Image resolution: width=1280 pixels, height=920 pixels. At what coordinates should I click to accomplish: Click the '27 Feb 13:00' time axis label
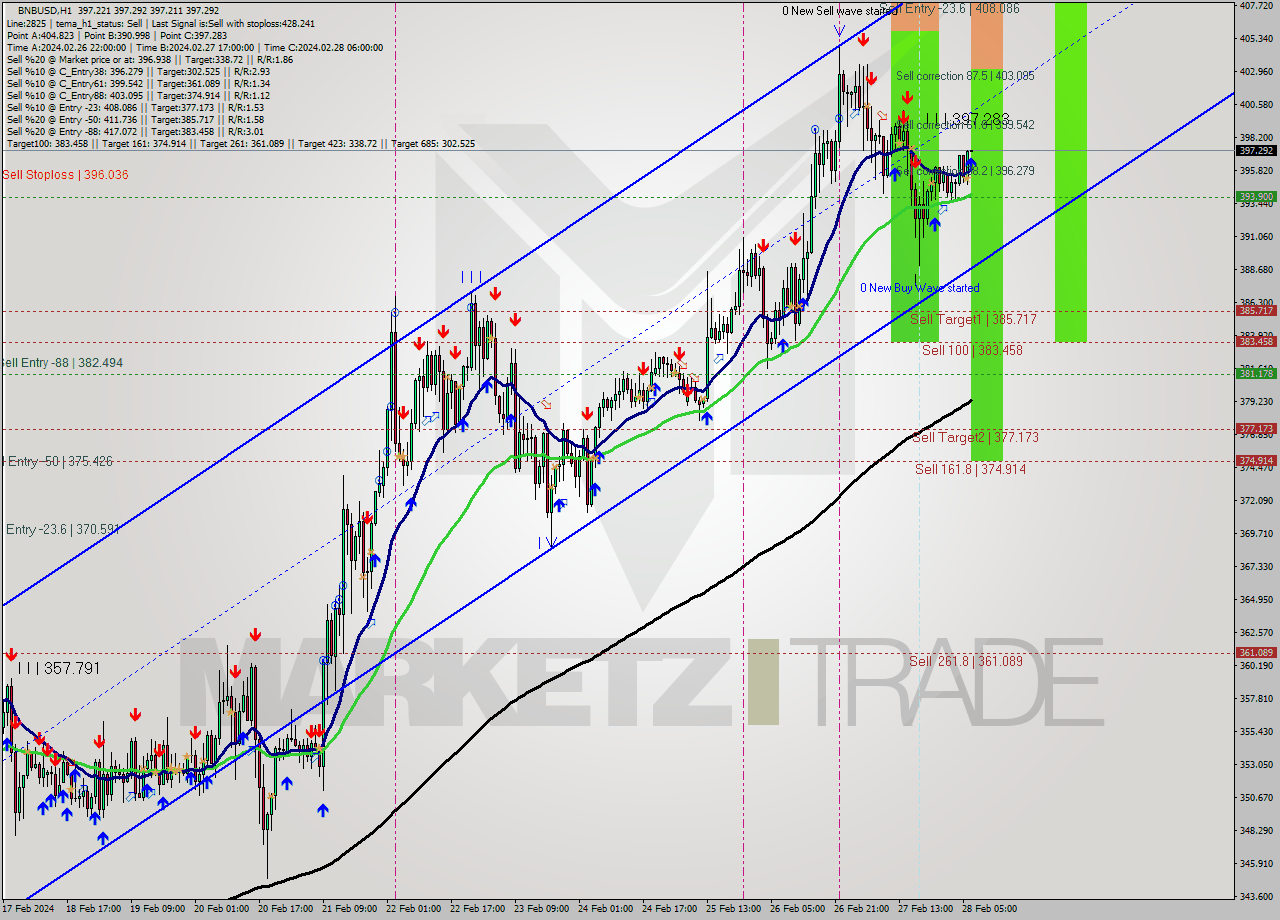tap(927, 909)
